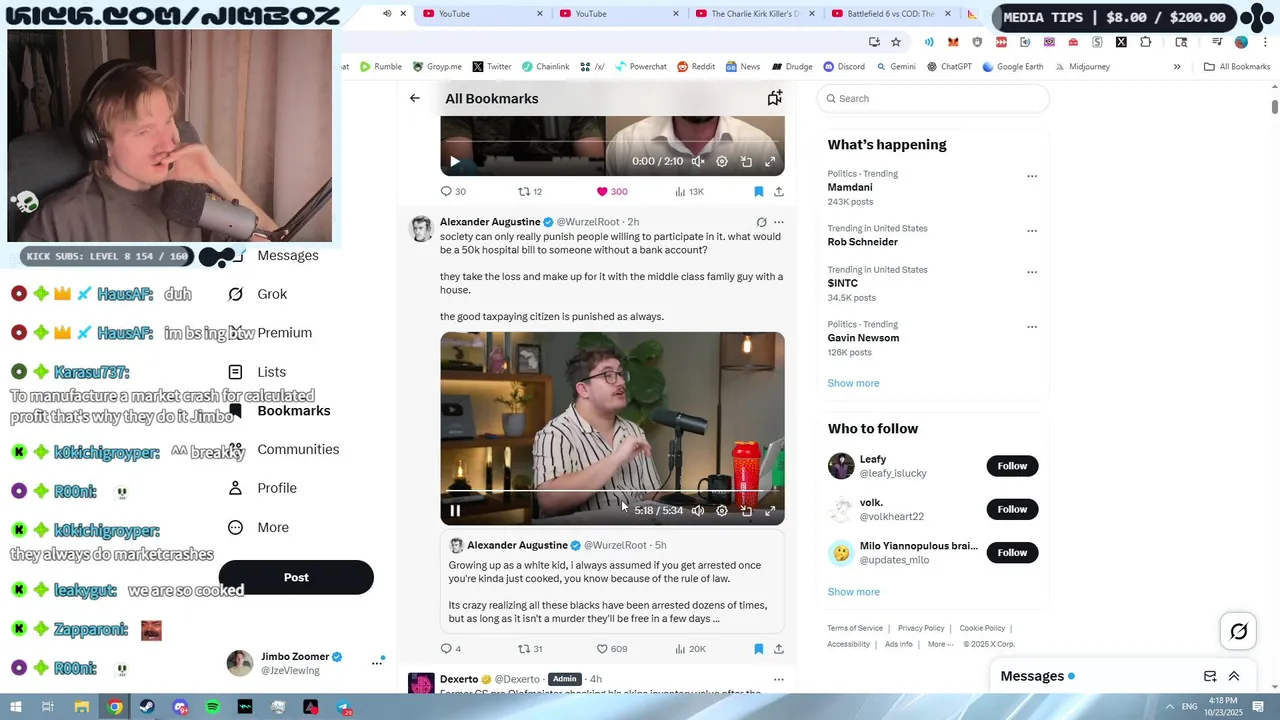Open More in the X sidebar

(259, 527)
